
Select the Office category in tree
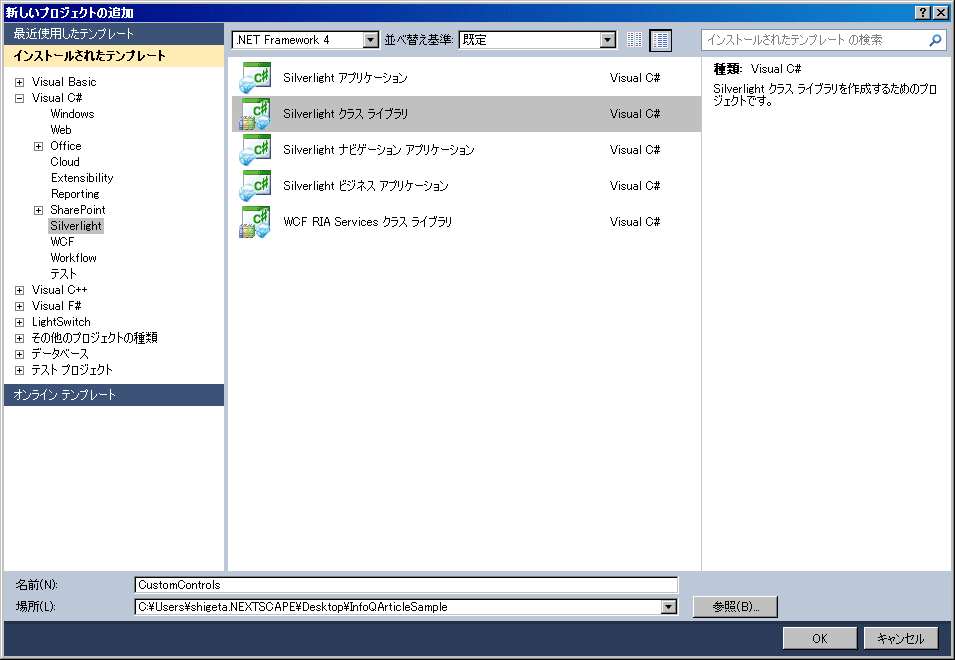tap(66, 146)
